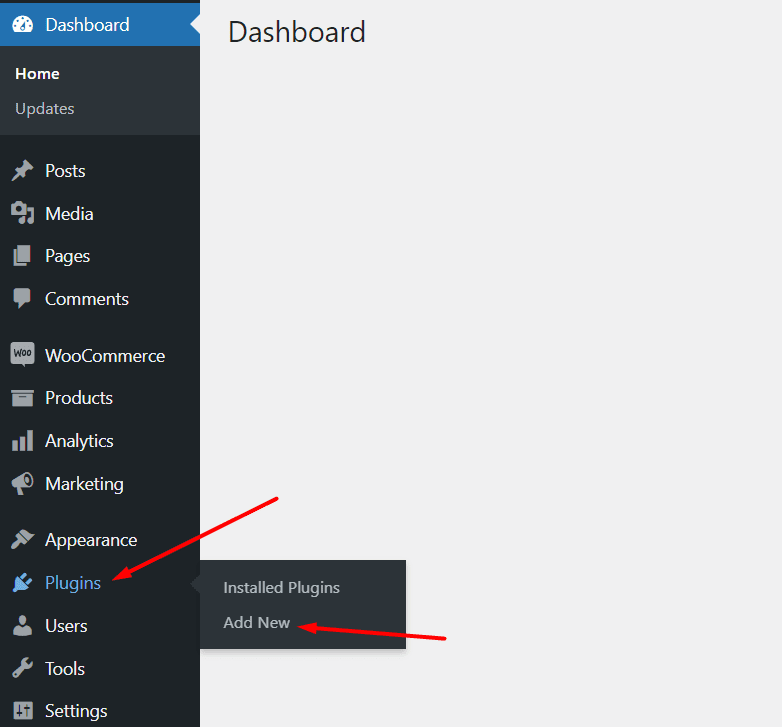Click the Posts pushpin icon
Screen dimensions: 782x727
(x=22, y=171)
